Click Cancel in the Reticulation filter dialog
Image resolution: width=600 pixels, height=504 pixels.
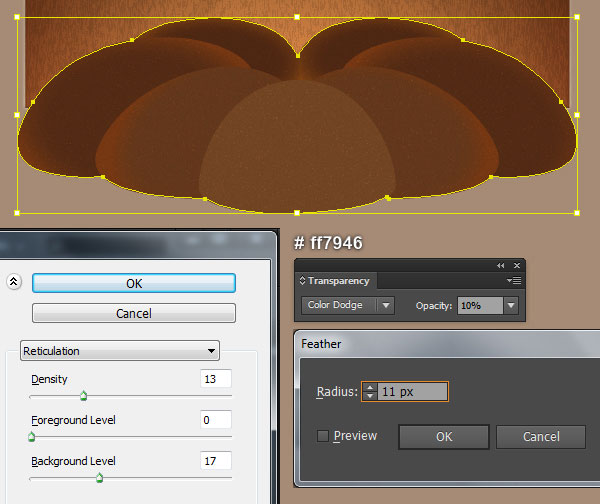pos(134,313)
